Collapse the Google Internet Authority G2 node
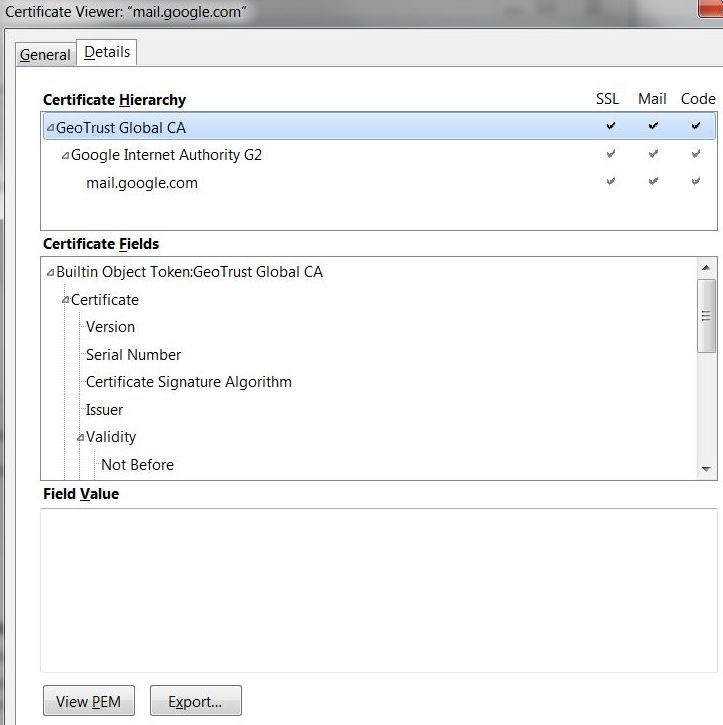Viewport: 723px width, 725px height. tap(66, 156)
